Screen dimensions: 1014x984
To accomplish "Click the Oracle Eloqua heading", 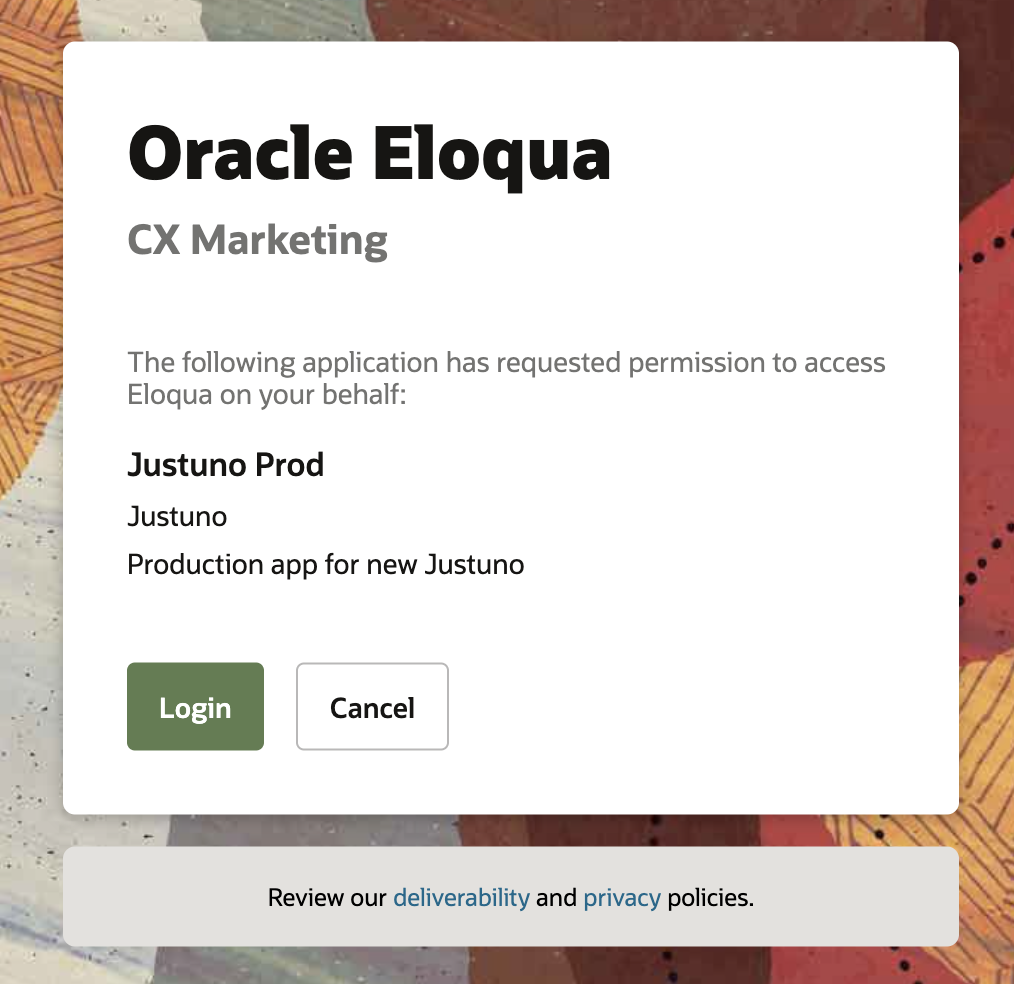I will pos(369,155).
